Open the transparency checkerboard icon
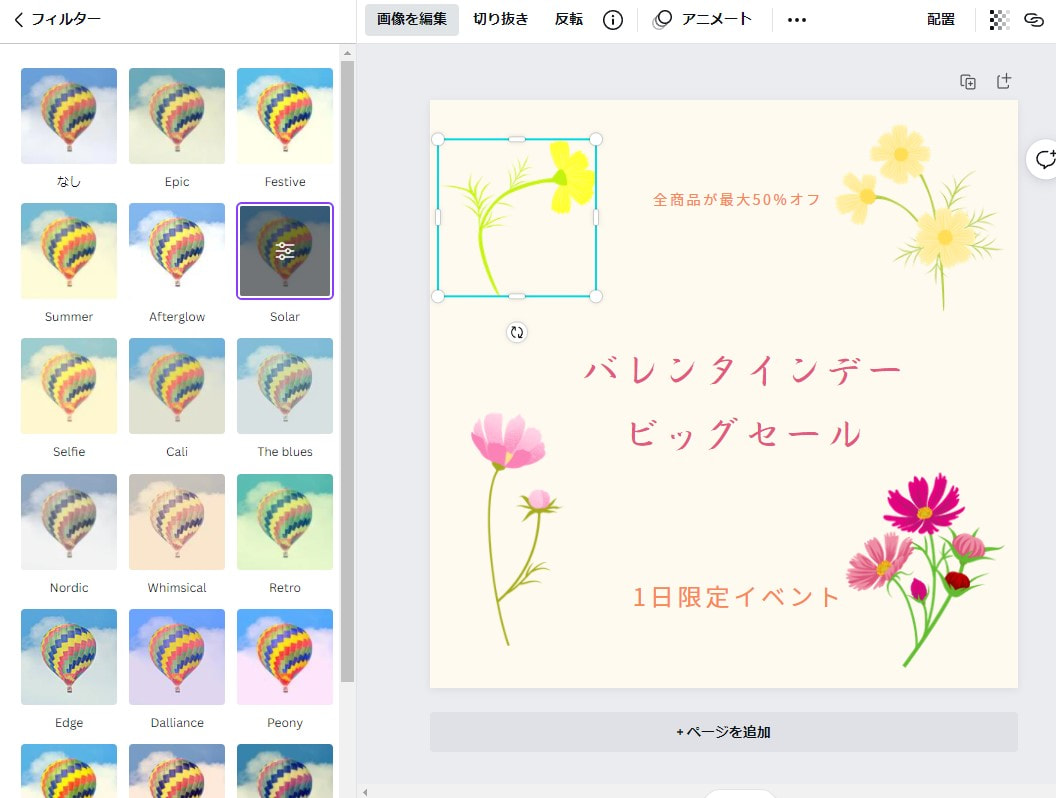Viewport: 1056px width, 798px height. coord(998,20)
